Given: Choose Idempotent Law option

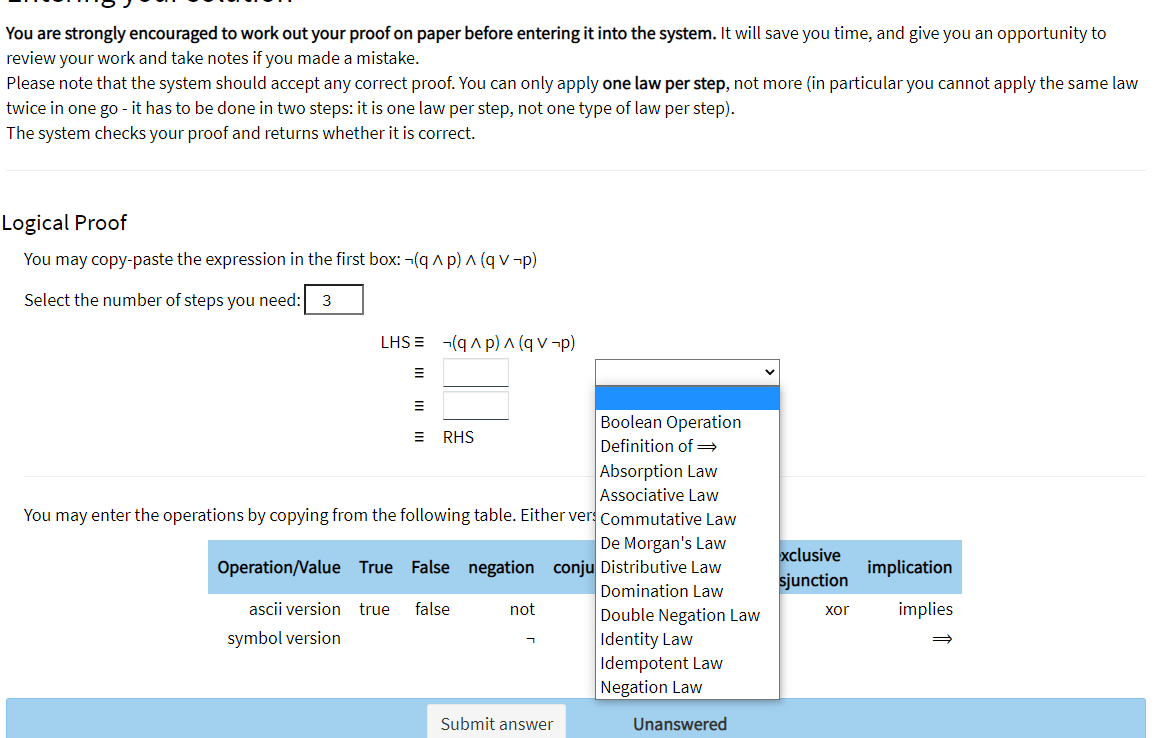Looking at the screenshot, I should (687, 663).
